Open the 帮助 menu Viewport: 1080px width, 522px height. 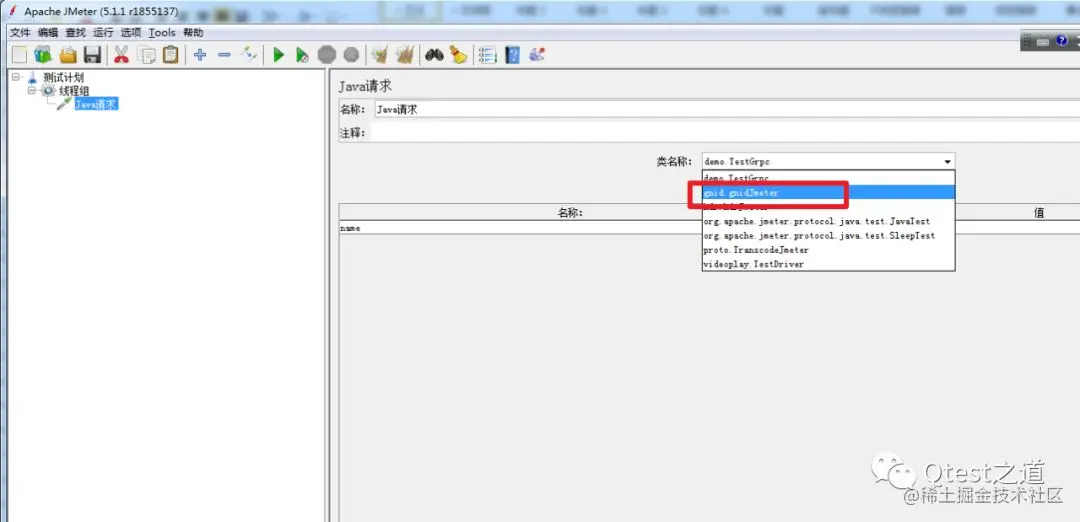tap(193, 32)
